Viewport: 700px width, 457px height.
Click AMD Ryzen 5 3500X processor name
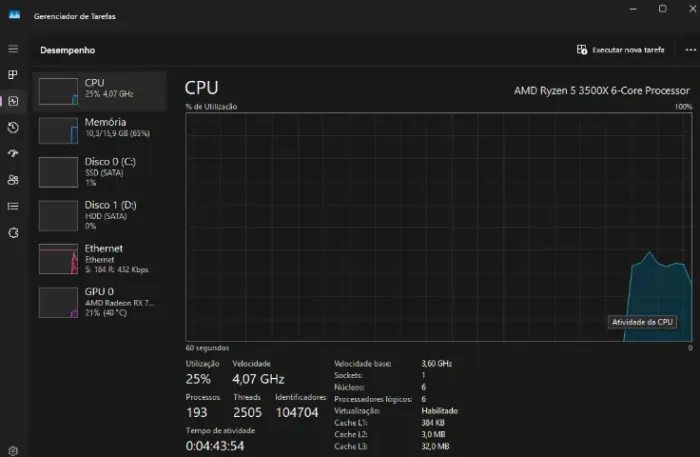601,91
